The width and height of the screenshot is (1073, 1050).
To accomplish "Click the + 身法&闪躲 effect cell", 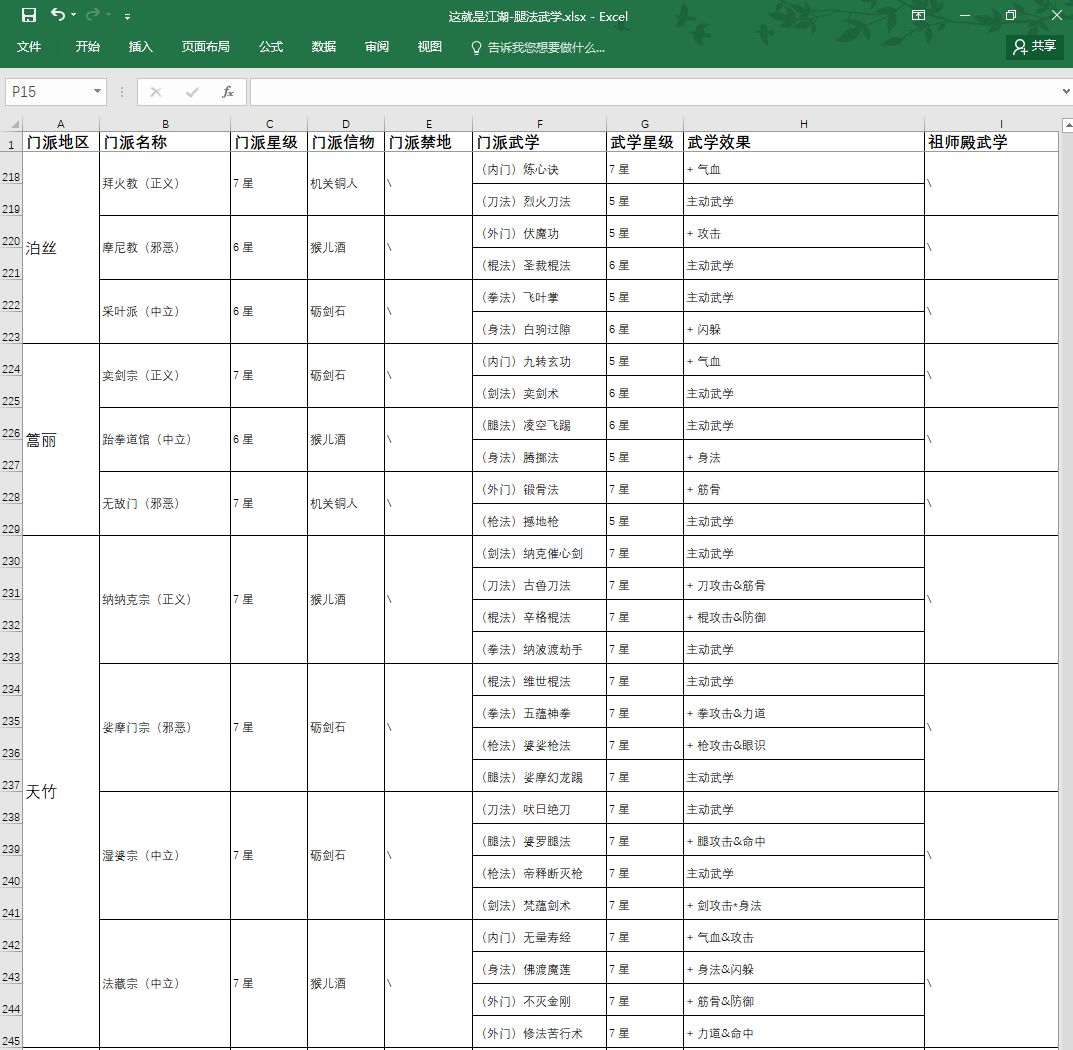I will pos(803,969).
